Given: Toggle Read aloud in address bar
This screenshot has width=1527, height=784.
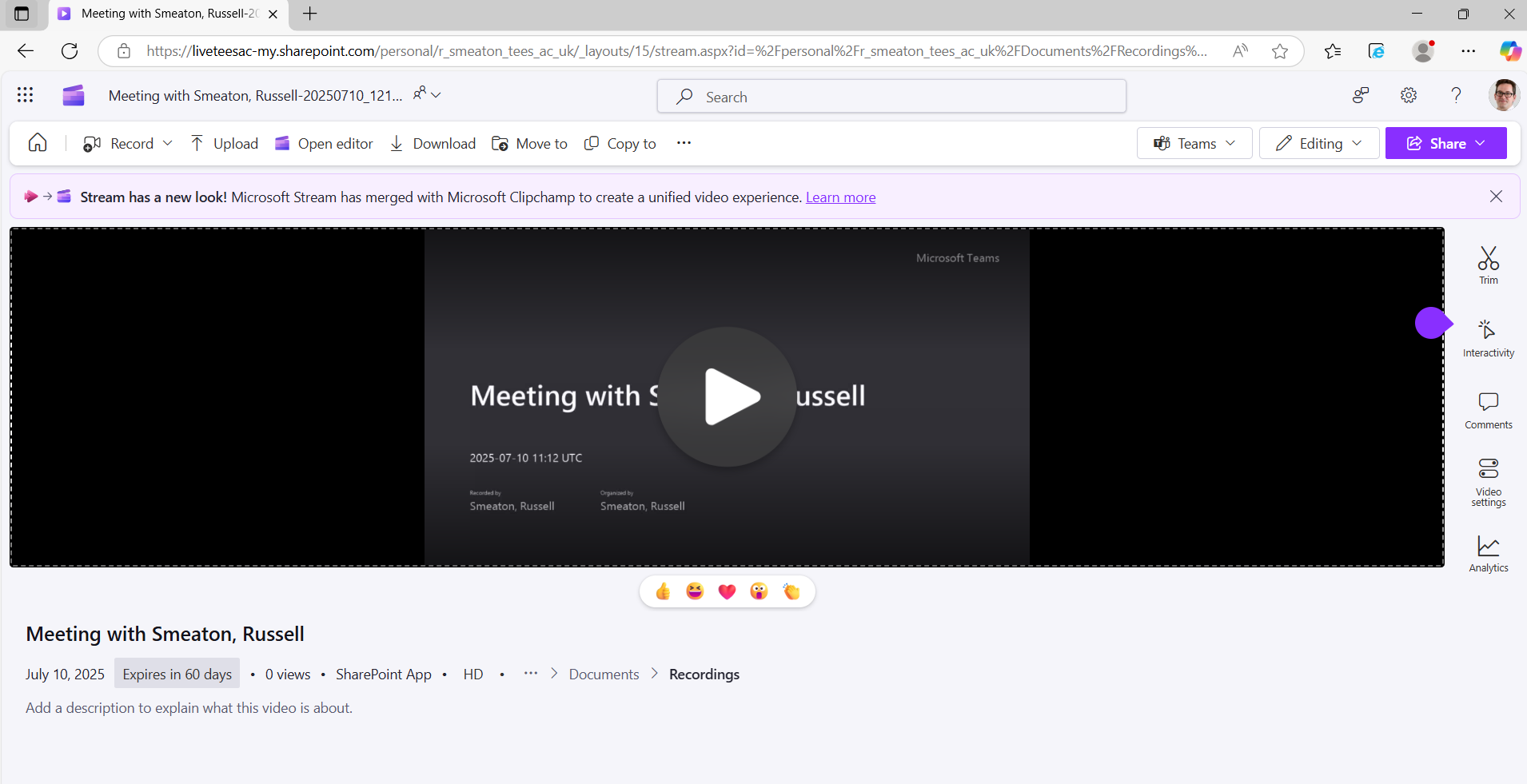Looking at the screenshot, I should pyautogui.click(x=1240, y=51).
